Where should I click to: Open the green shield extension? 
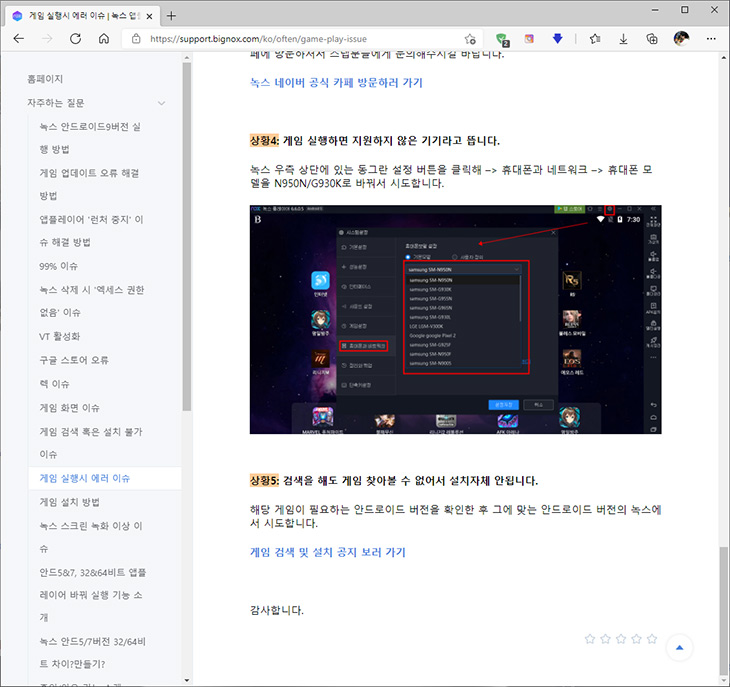(502, 39)
